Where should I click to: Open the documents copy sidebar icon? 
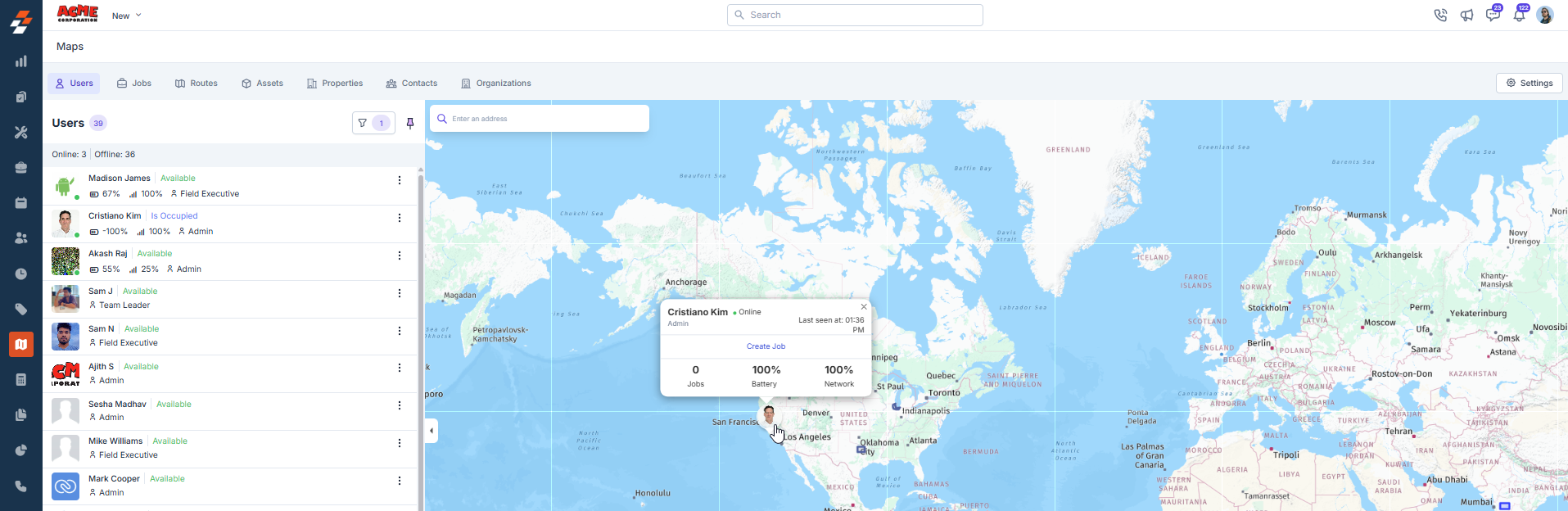(21, 414)
